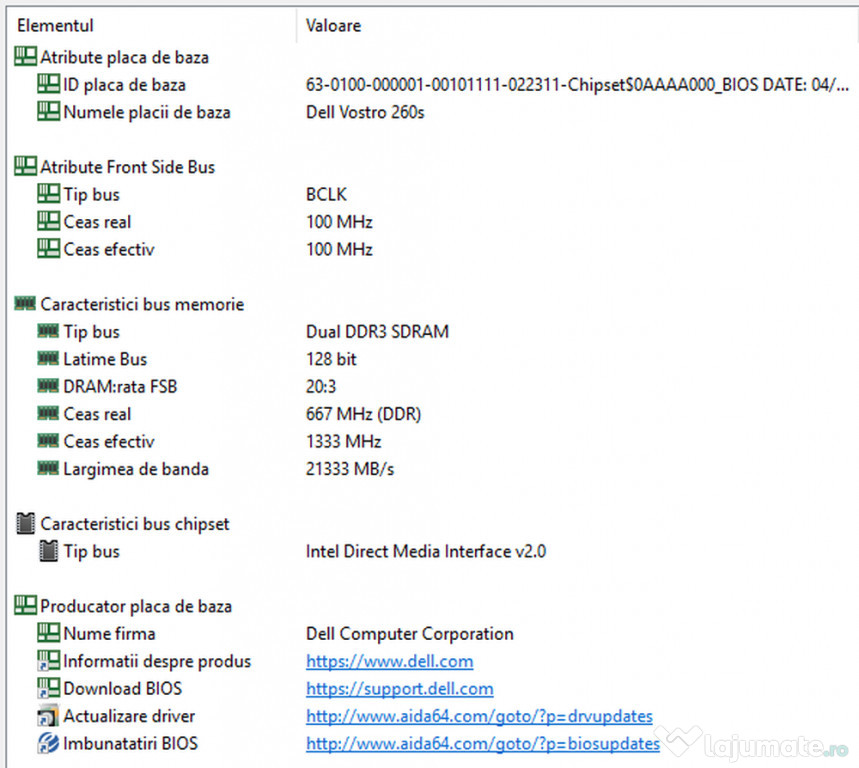
Task: Select the ID placa de baza value text
Action: point(577,85)
